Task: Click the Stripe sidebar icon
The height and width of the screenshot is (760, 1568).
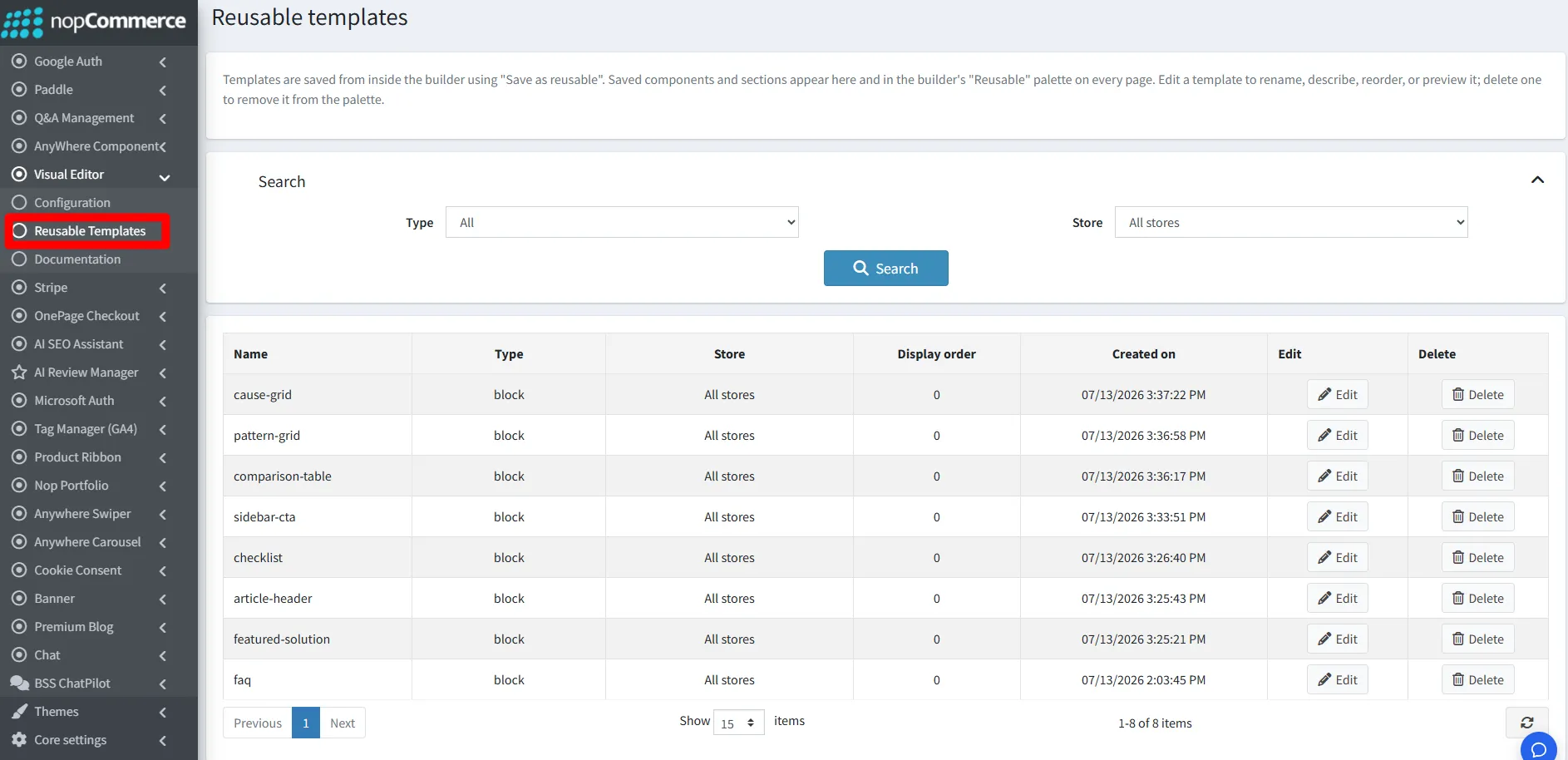Action: click(19, 287)
